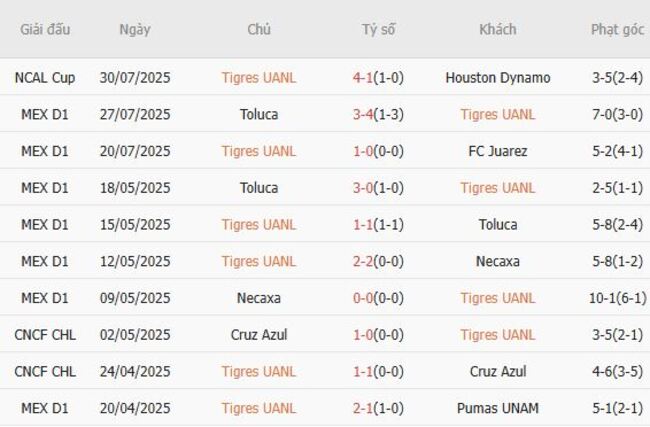Click home team Necaxa in the 09/05/2025 row

[x=259, y=298]
